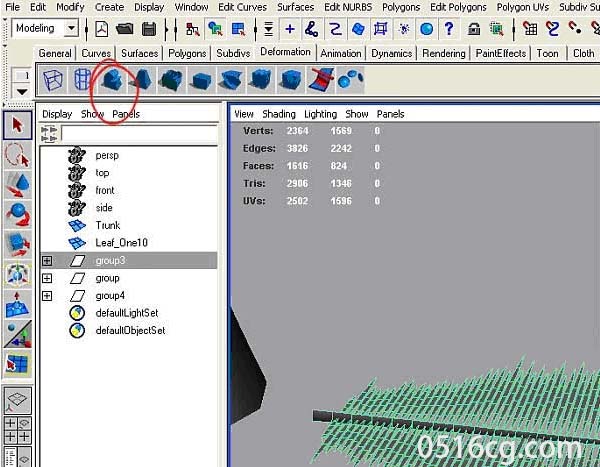Open the shelf options down-arrow menu
The height and width of the screenshot is (467, 600).
click(22, 92)
